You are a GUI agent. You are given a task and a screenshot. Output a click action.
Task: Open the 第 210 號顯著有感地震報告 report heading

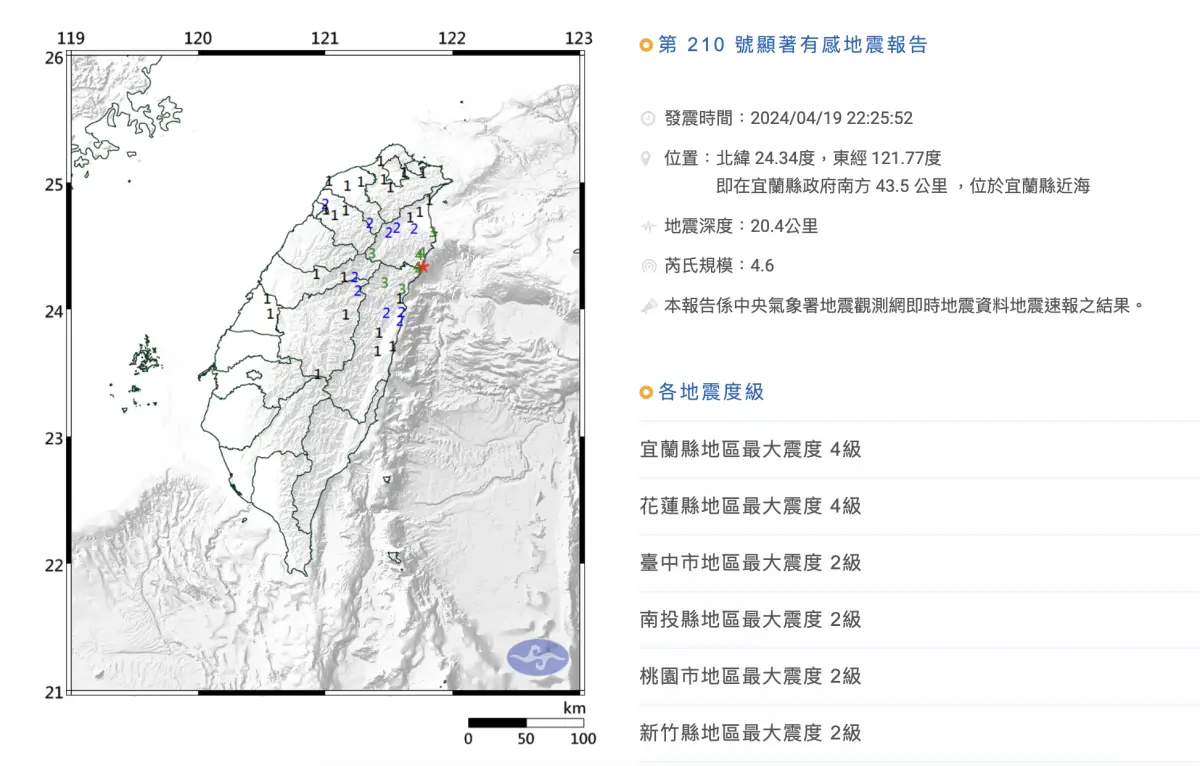coord(790,44)
